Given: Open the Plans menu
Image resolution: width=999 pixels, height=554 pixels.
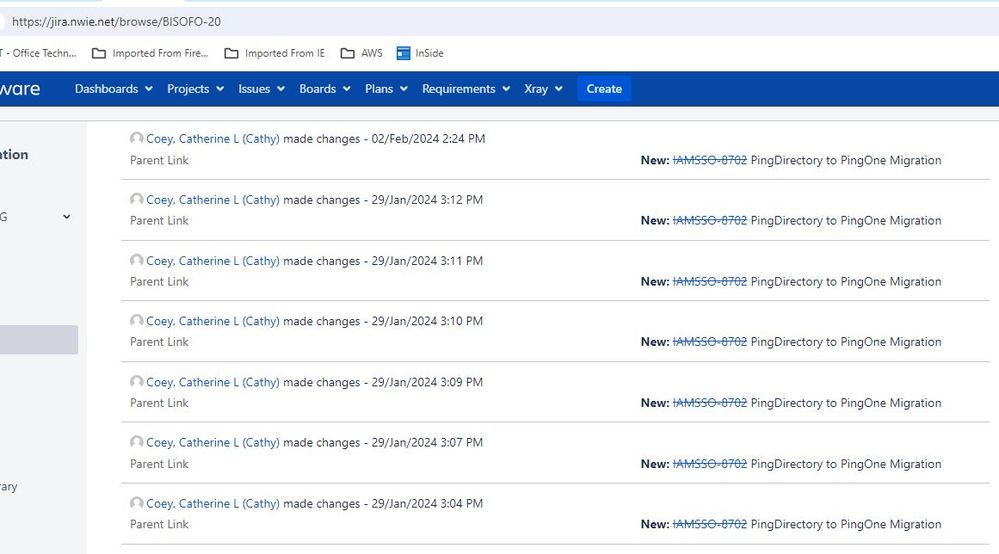Looking at the screenshot, I should click(385, 89).
